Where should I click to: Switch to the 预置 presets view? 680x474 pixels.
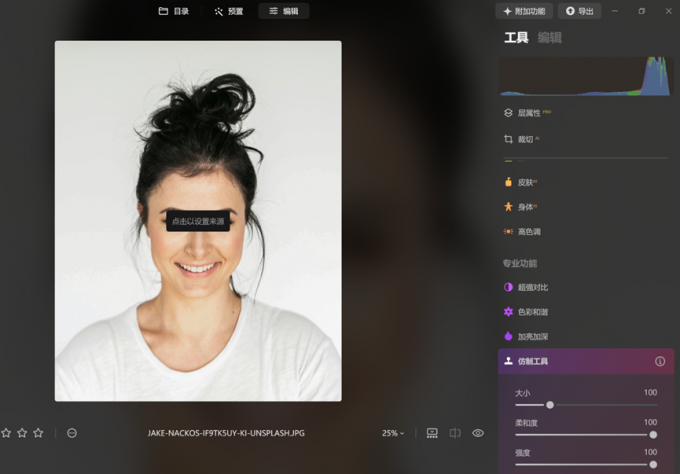[x=229, y=11]
